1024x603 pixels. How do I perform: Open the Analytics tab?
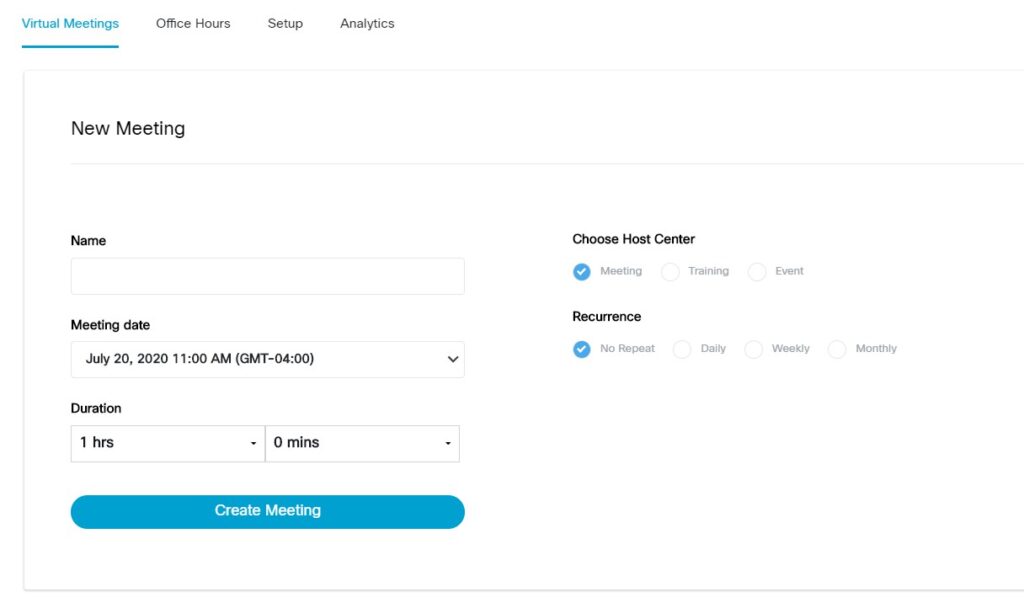[367, 23]
